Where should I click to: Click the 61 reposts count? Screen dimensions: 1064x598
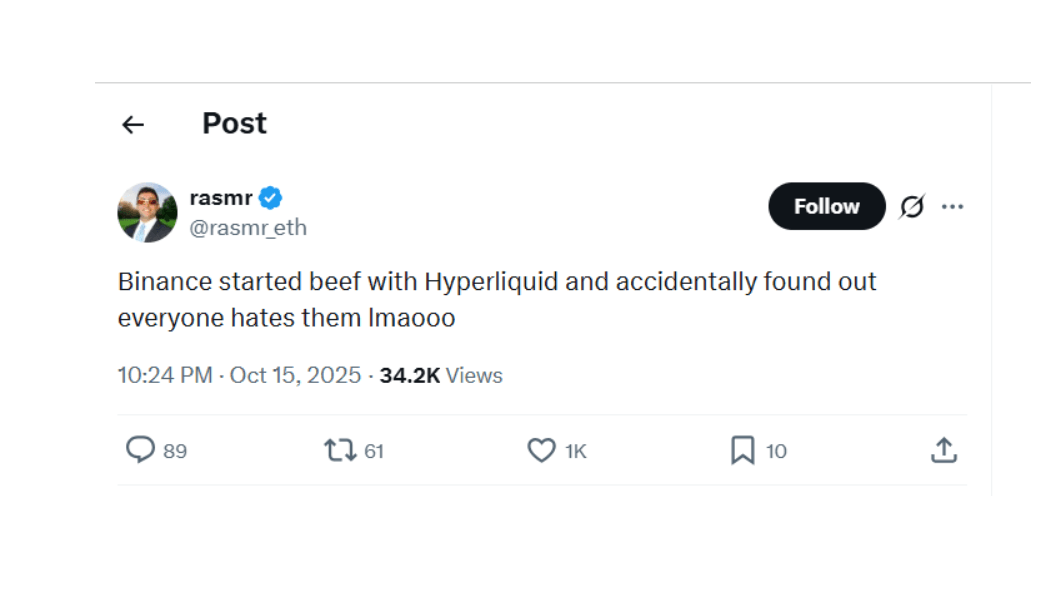[x=374, y=451]
